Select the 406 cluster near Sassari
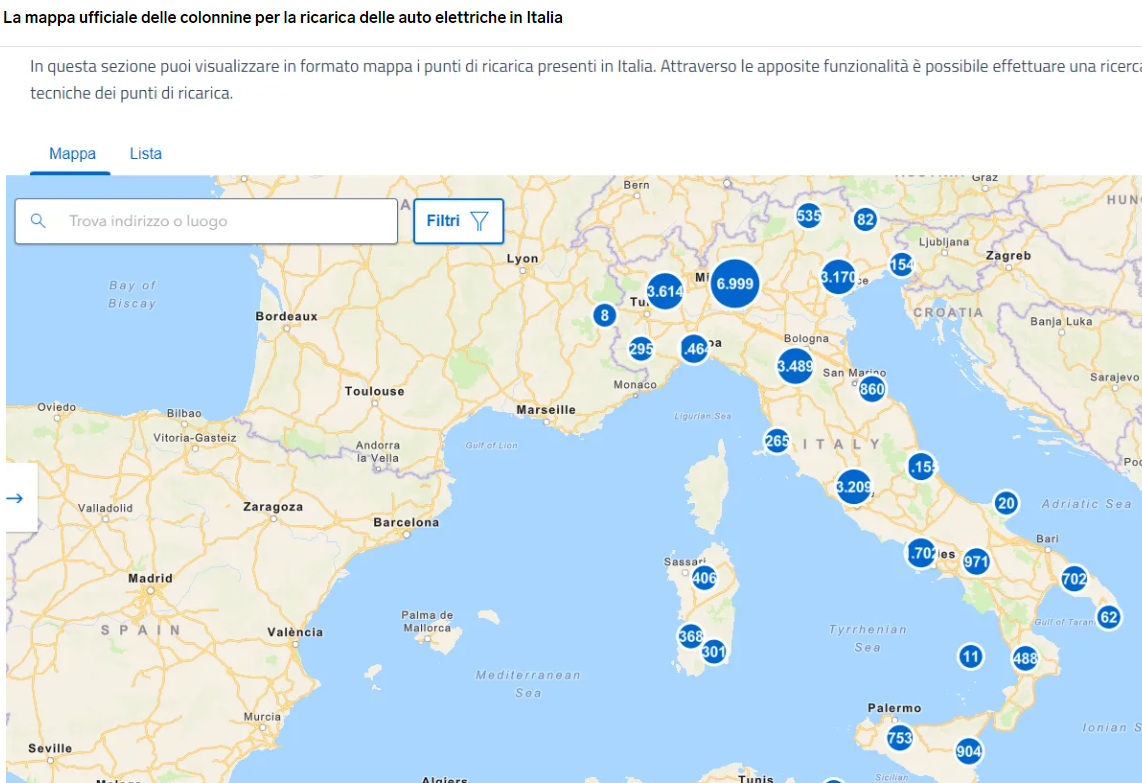This screenshot has width=1142, height=783. [x=704, y=578]
